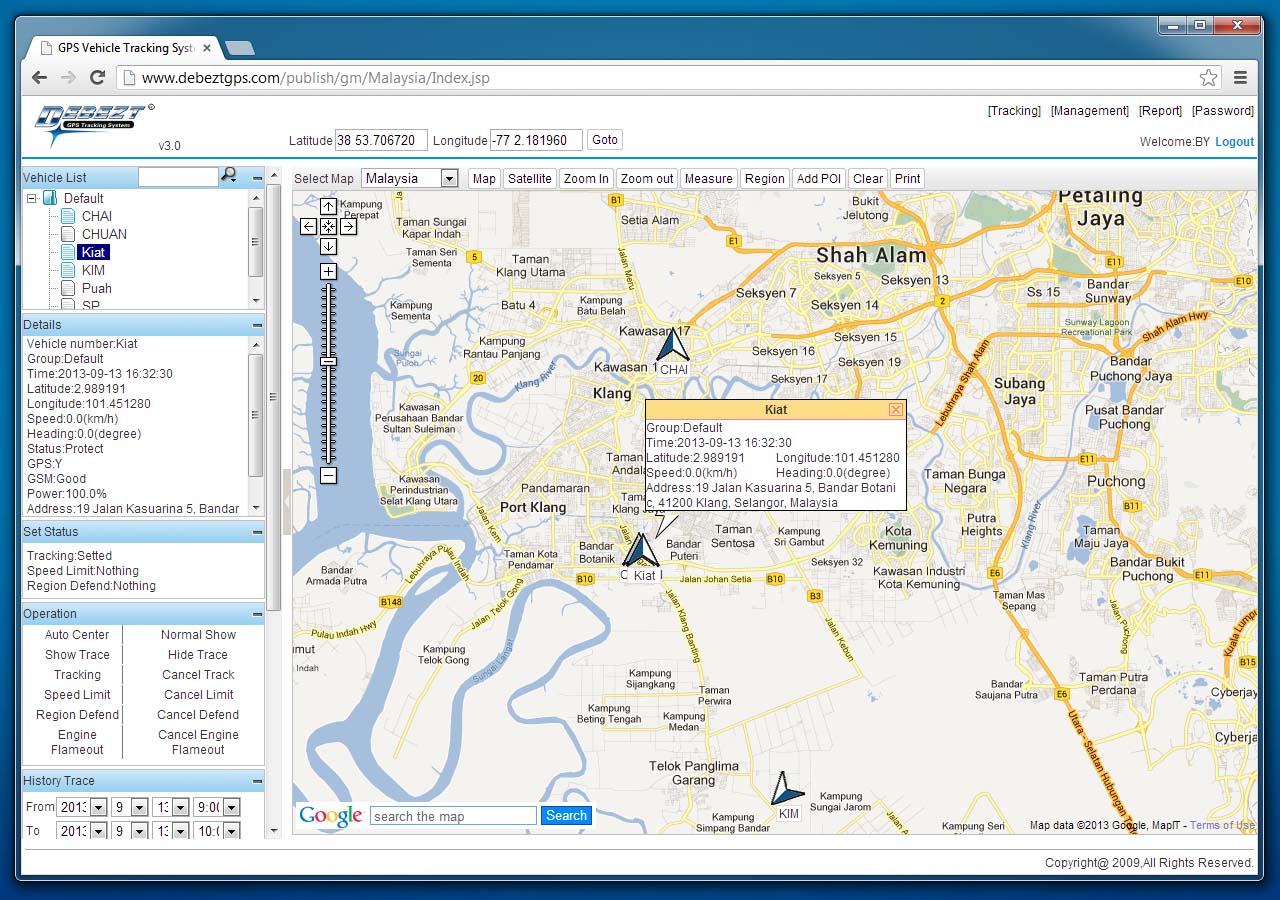This screenshot has width=1280, height=900.
Task: Click the document icon beside CHUAN
Action: pos(67,234)
